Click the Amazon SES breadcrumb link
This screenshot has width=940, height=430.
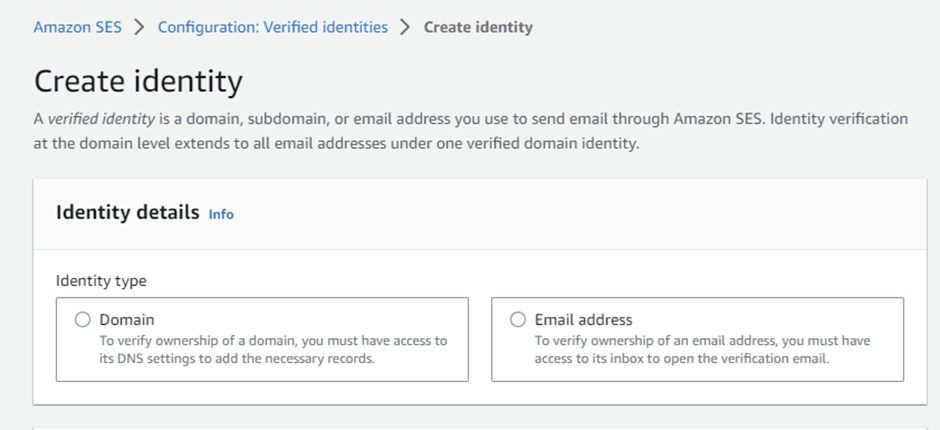coord(77,27)
